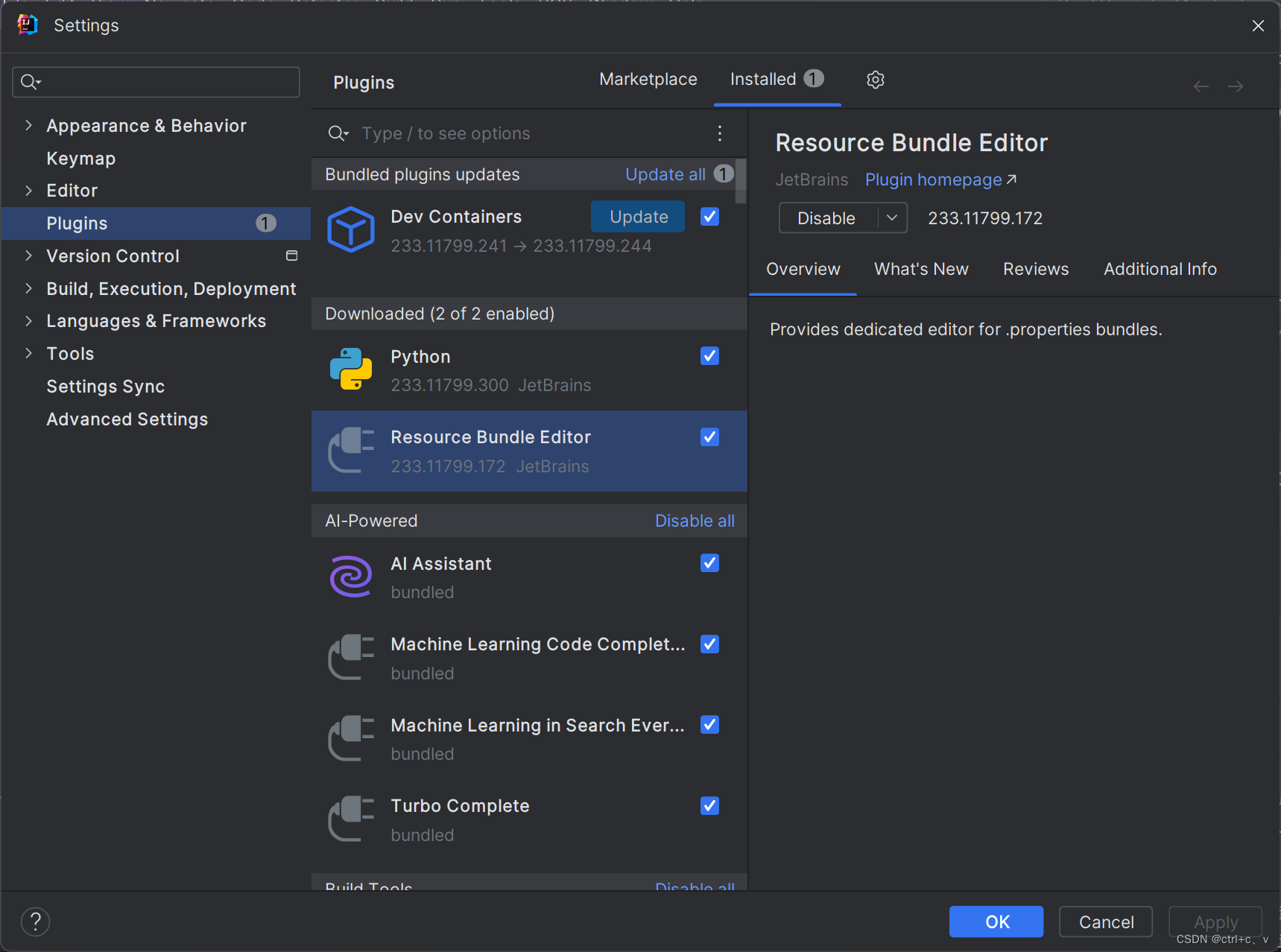Click the IntelliJ logo in title bar
The image size is (1281, 952).
click(28, 25)
